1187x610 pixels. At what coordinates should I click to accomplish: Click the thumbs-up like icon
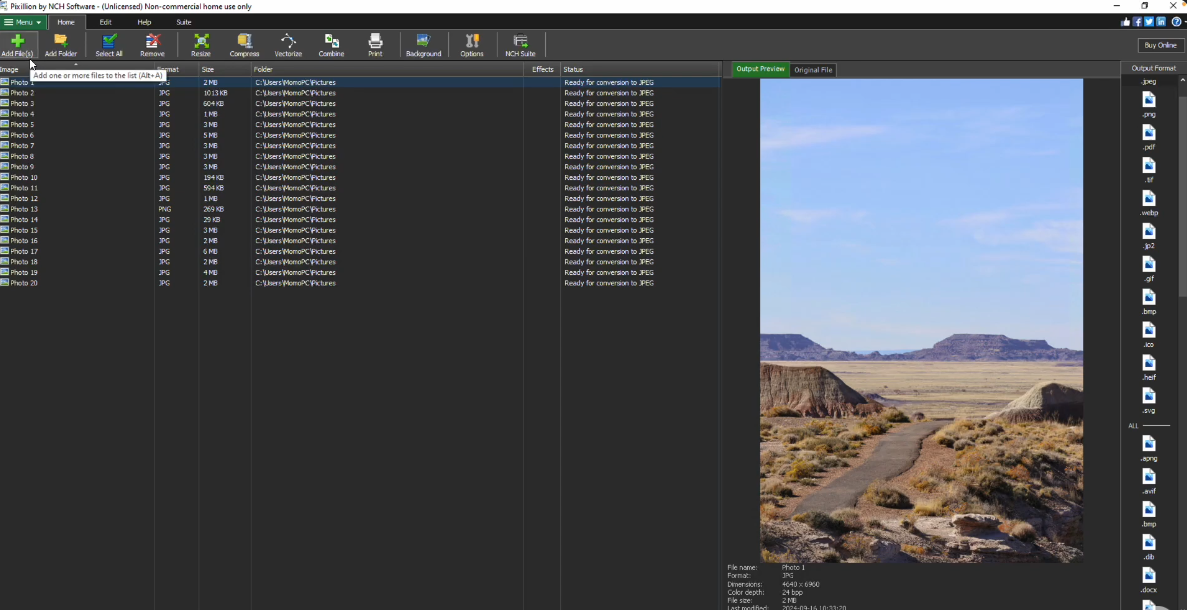pos(1126,22)
